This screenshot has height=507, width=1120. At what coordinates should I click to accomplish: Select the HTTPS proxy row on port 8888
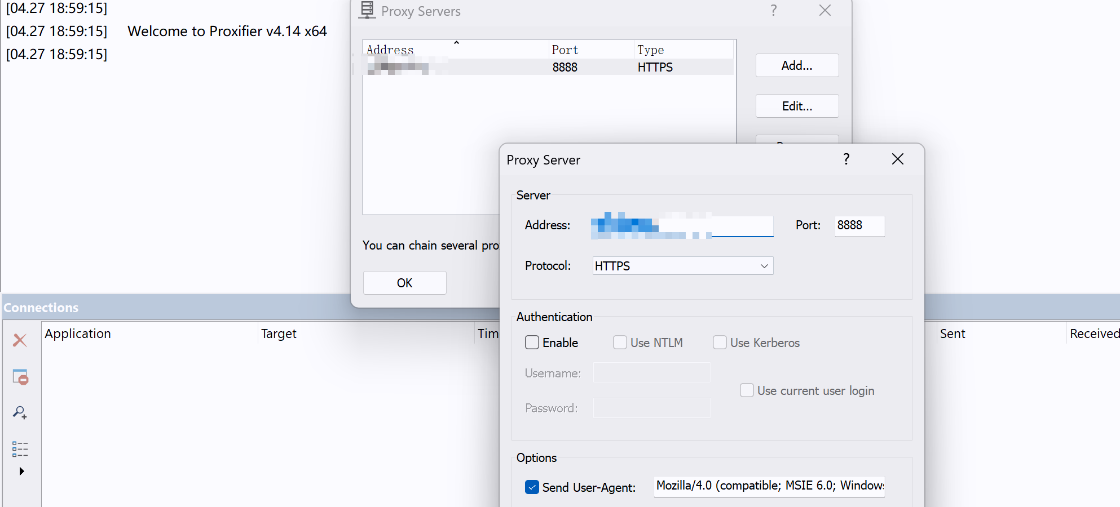[x=547, y=67]
